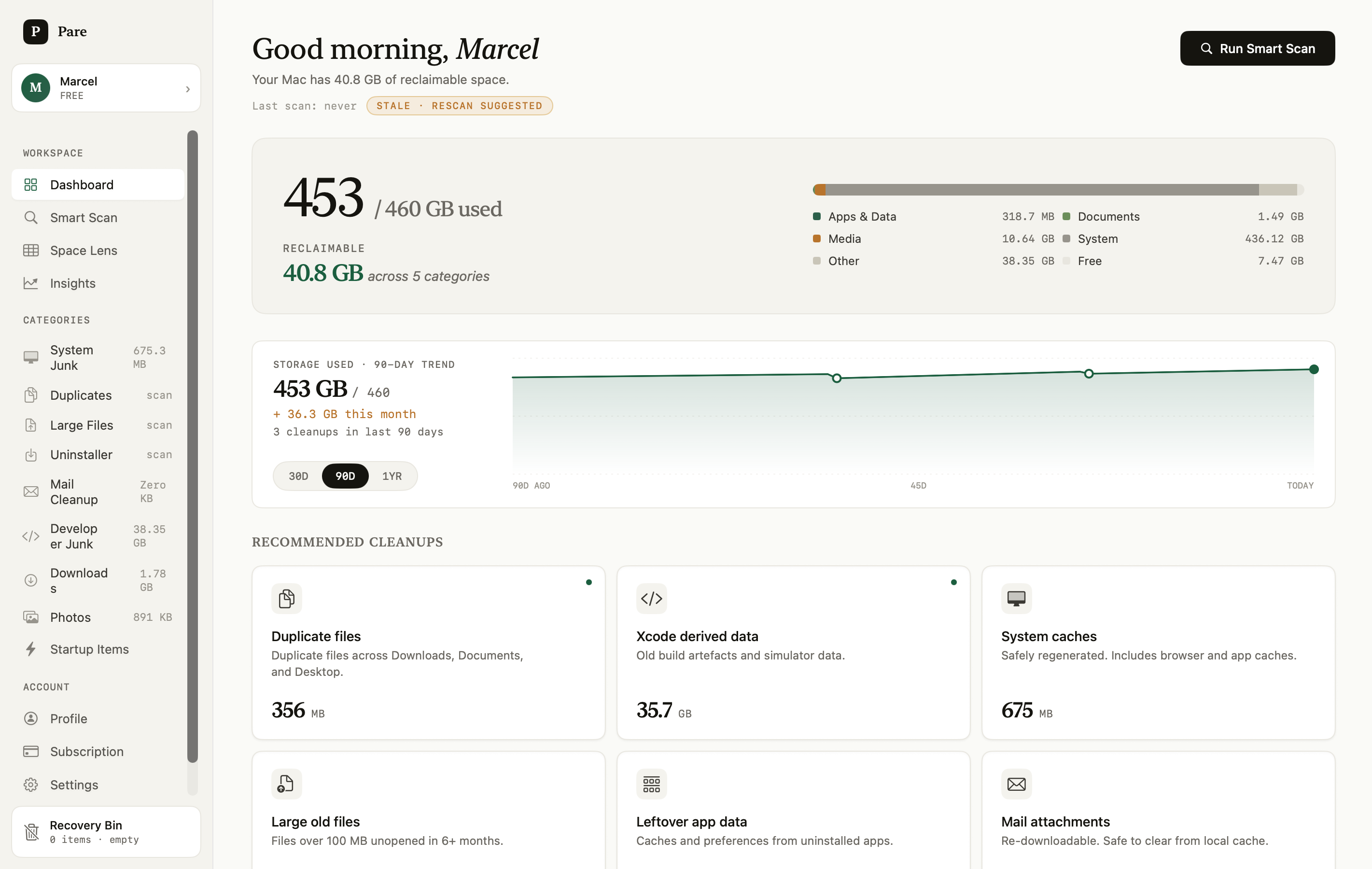
Task: Click the Media orange legend swatch
Action: (816, 239)
